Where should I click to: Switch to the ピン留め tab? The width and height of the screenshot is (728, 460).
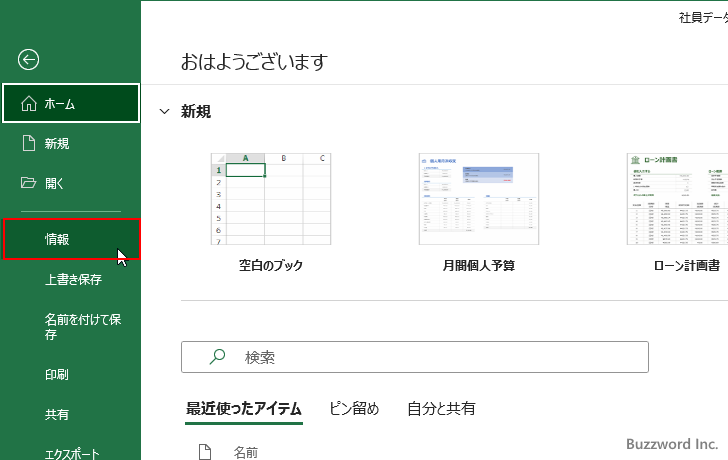tap(354, 408)
